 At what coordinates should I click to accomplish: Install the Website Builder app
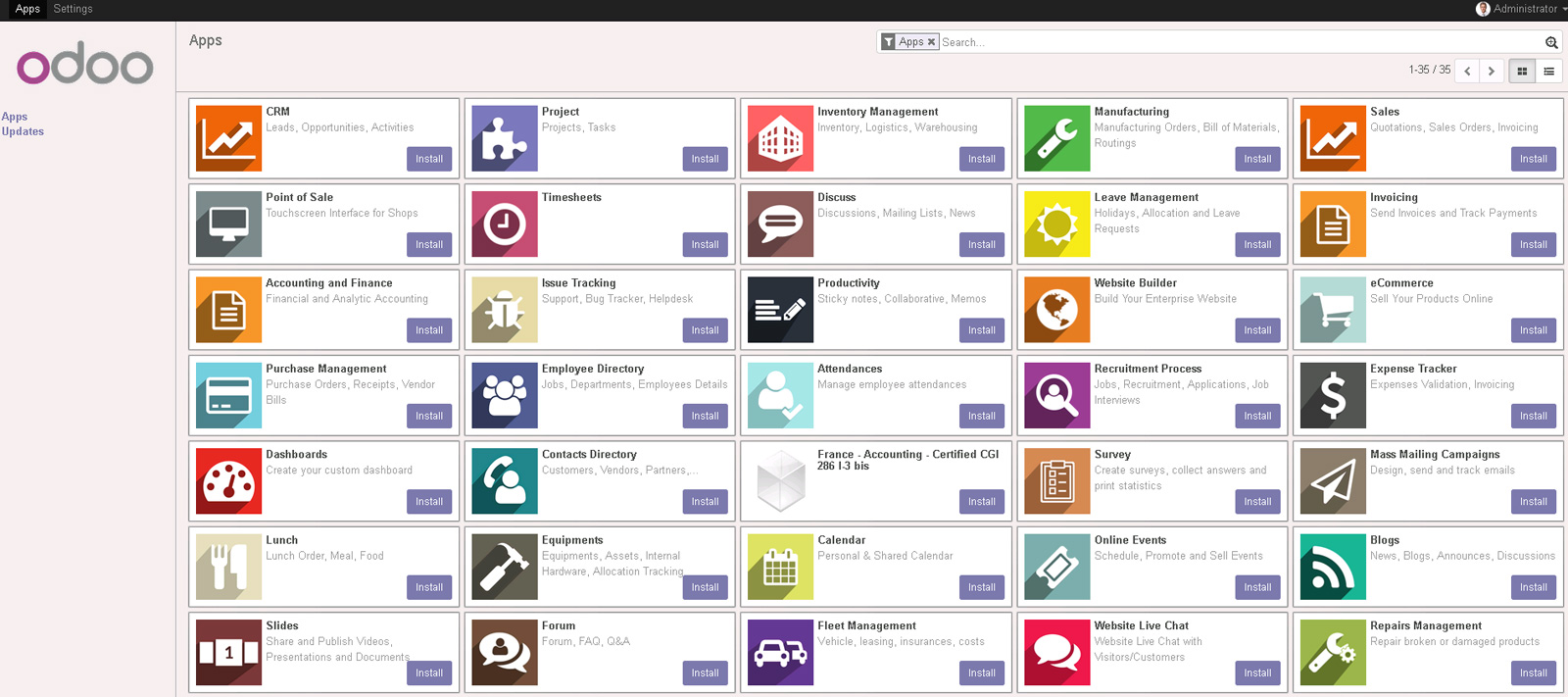pyautogui.click(x=1257, y=330)
